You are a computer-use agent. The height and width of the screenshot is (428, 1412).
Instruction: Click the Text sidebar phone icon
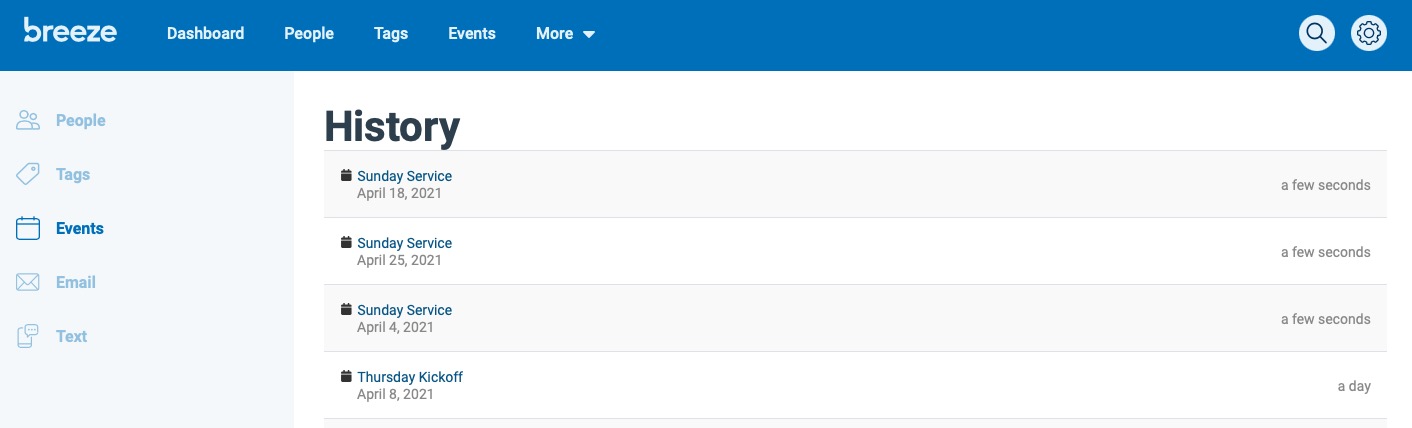(28, 337)
